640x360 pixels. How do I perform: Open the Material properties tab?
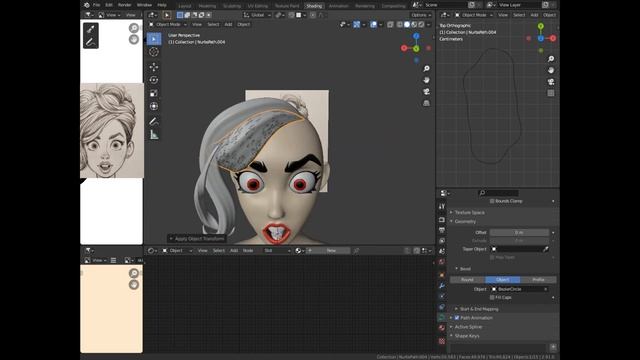pyautogui.click(x=442, y=328)
